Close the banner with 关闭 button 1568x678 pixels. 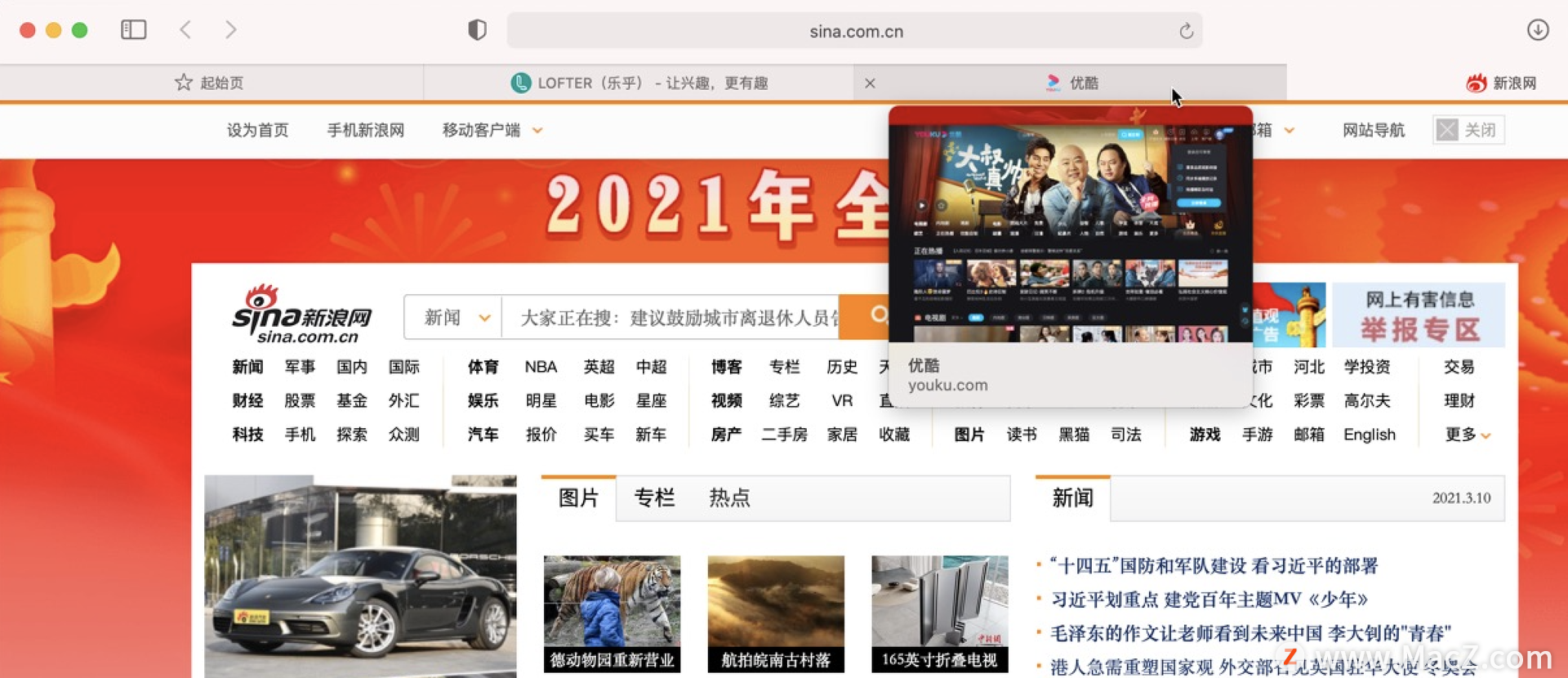click(x=1468, y=130)
